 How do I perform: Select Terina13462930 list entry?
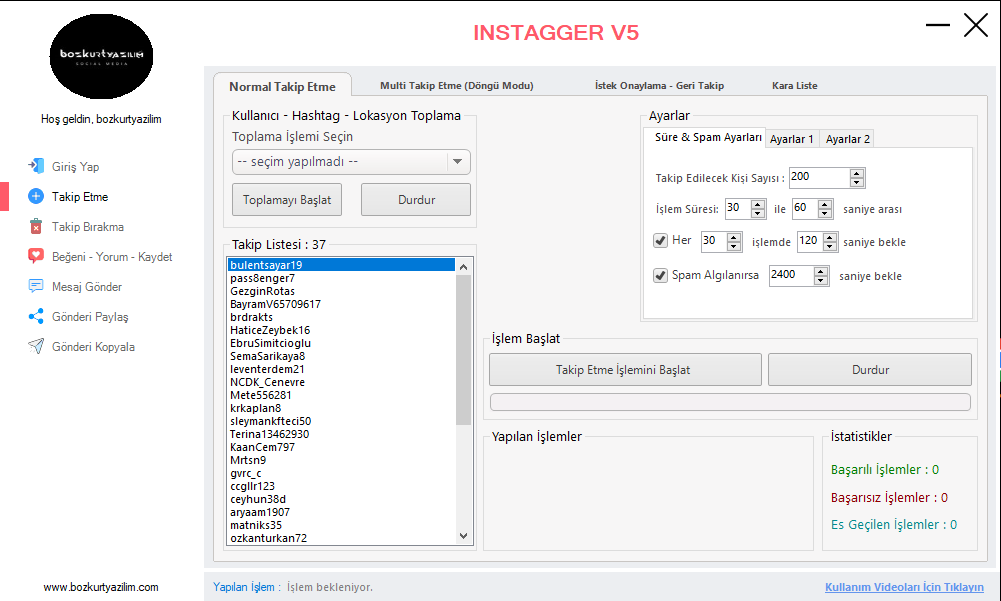[342, 434]
